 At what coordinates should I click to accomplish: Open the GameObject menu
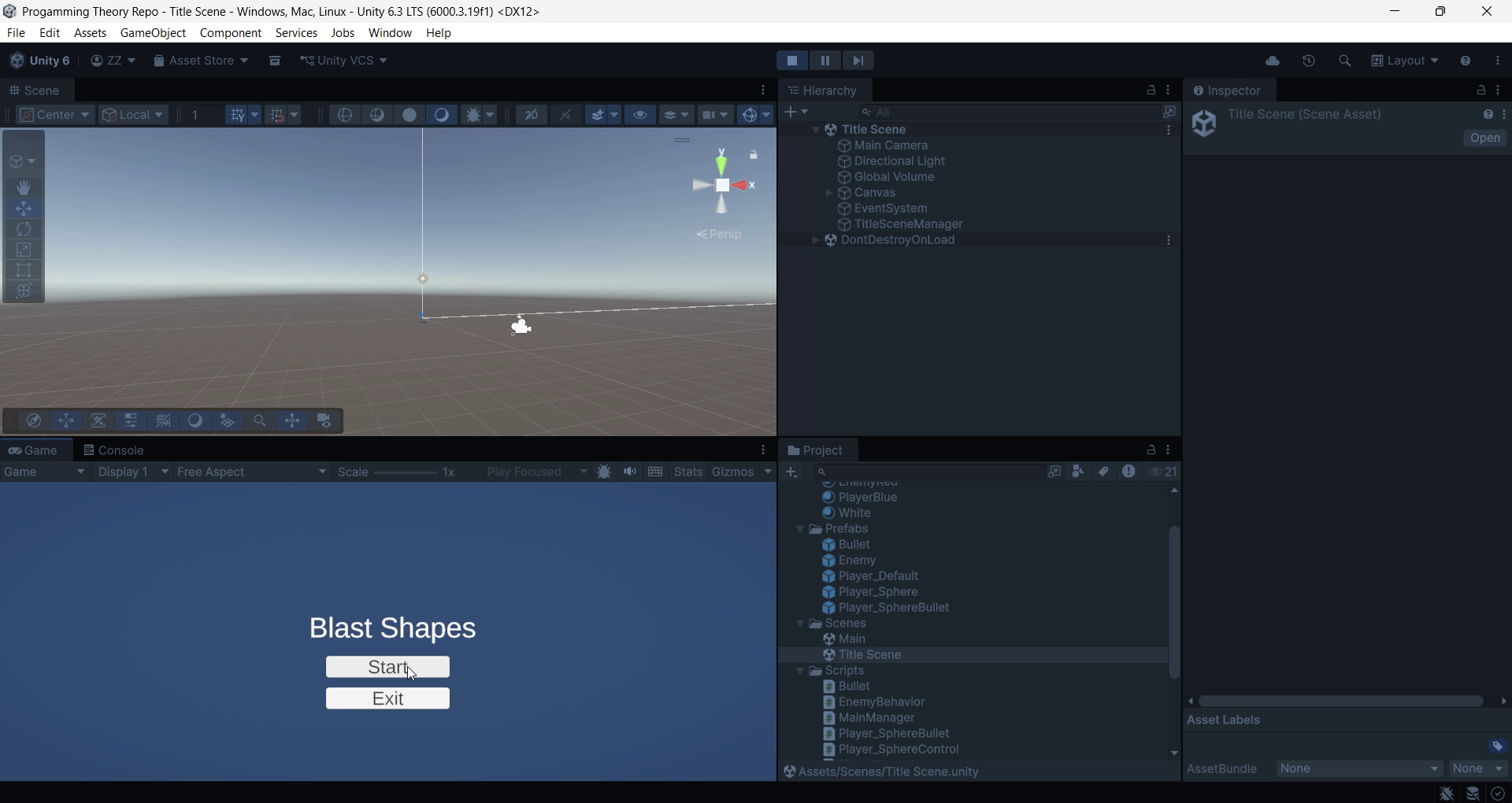[153, 33]
